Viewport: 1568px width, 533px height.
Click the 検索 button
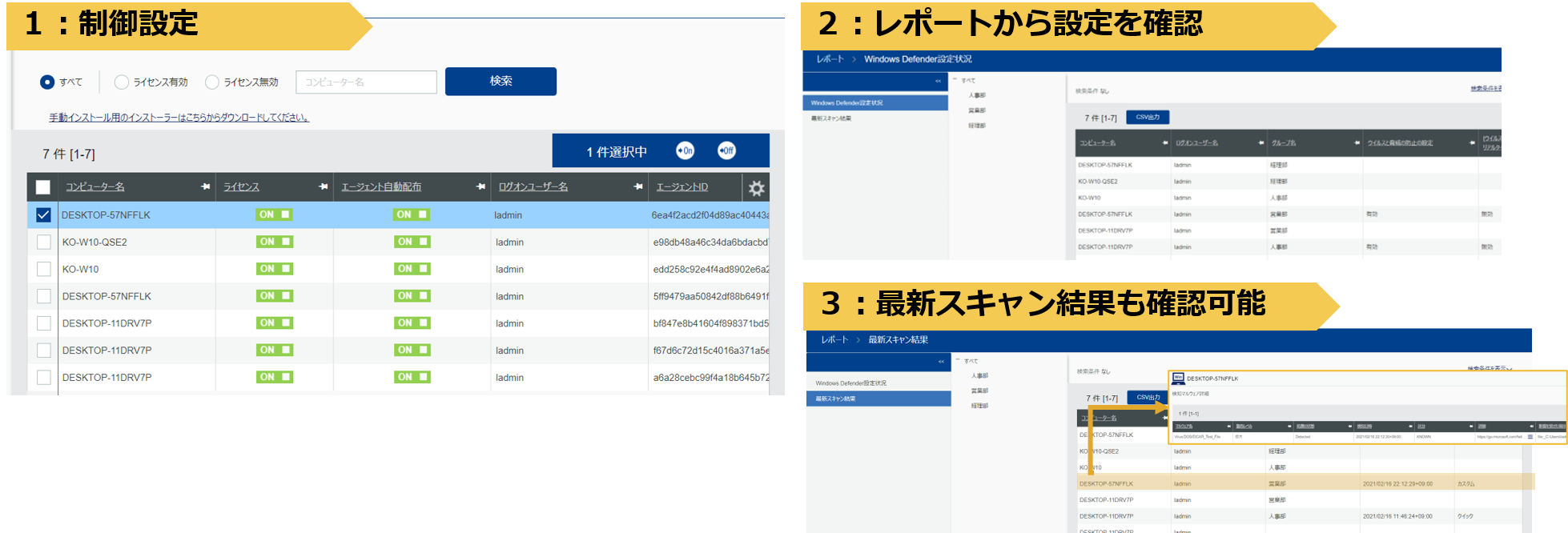(501, 82)
